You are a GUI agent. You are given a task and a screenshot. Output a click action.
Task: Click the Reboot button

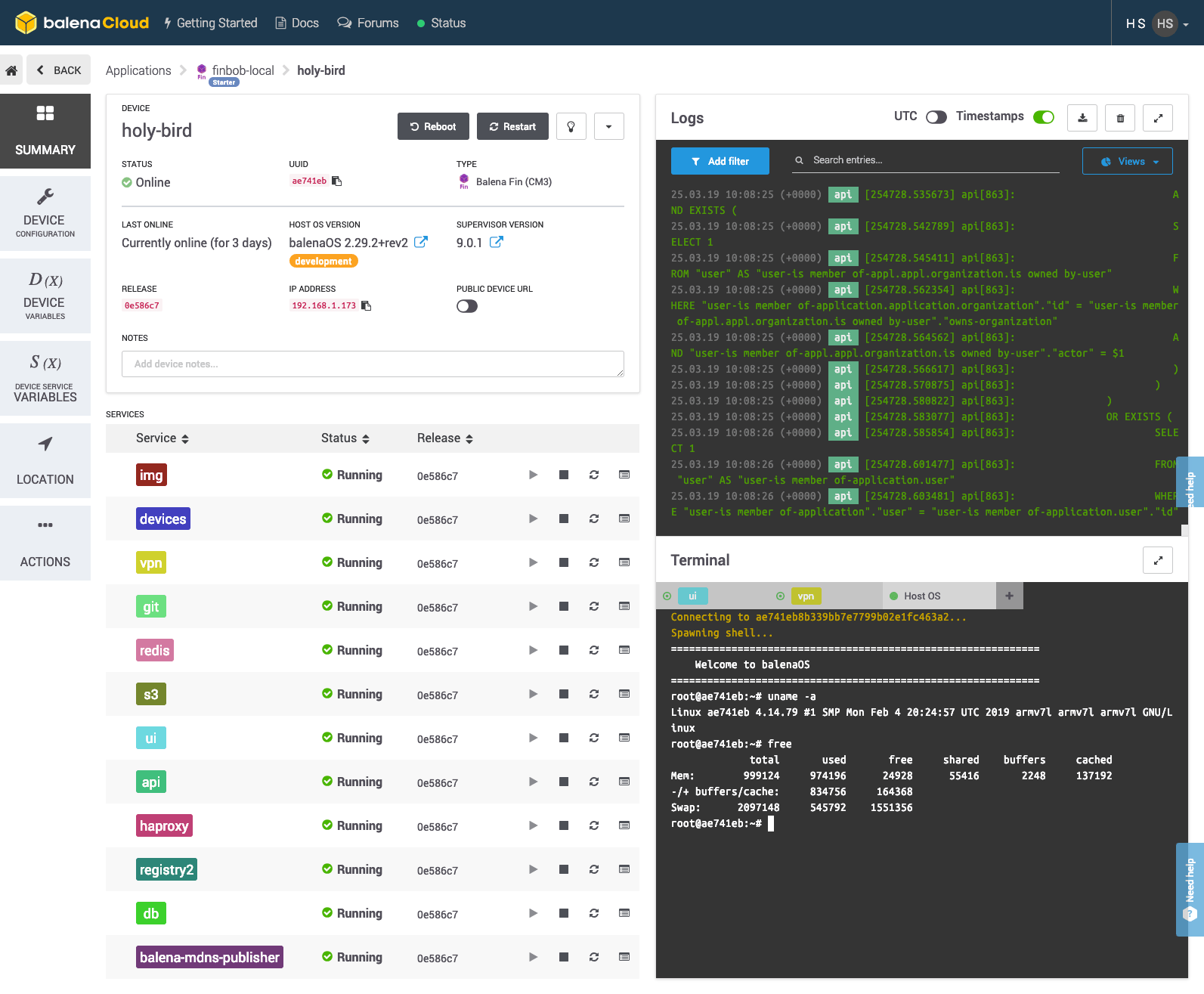click(x=433, y=127)
